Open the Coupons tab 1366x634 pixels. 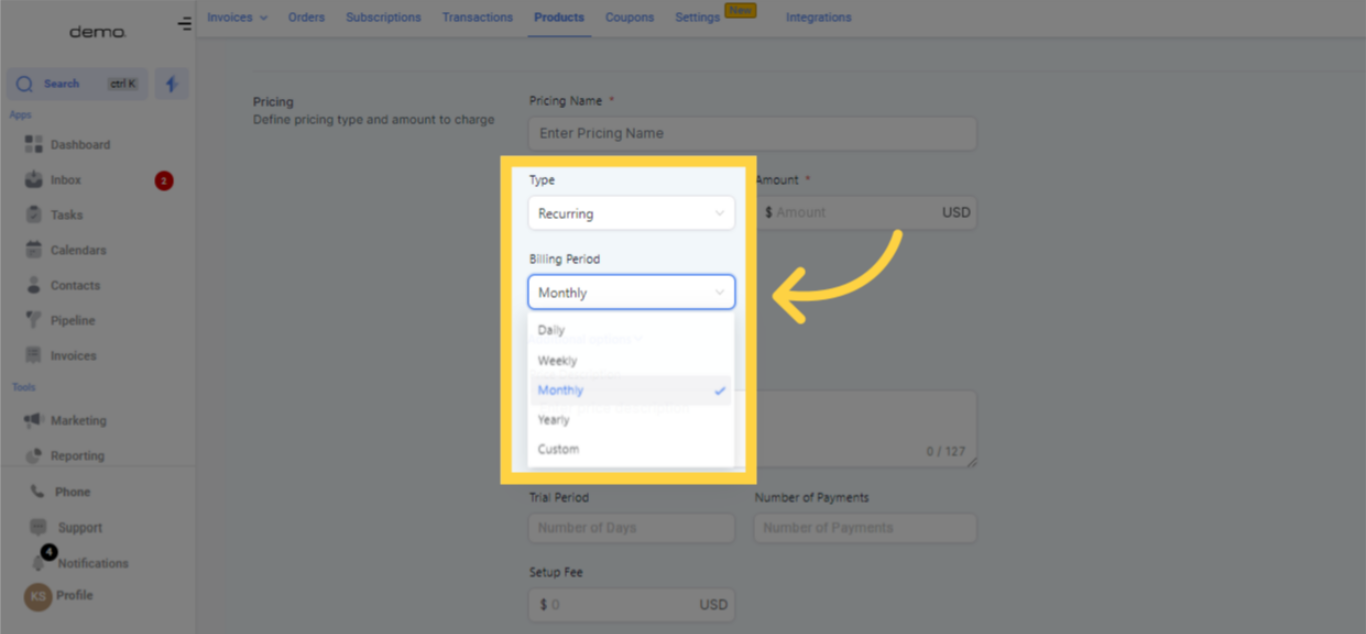click(x=629, y=17)
